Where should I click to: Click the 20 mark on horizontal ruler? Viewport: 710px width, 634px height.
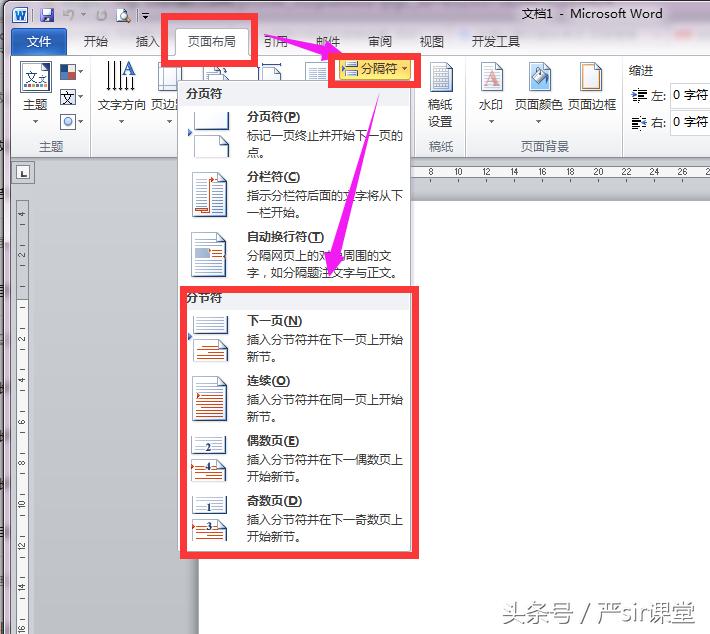tap(598, 172)
